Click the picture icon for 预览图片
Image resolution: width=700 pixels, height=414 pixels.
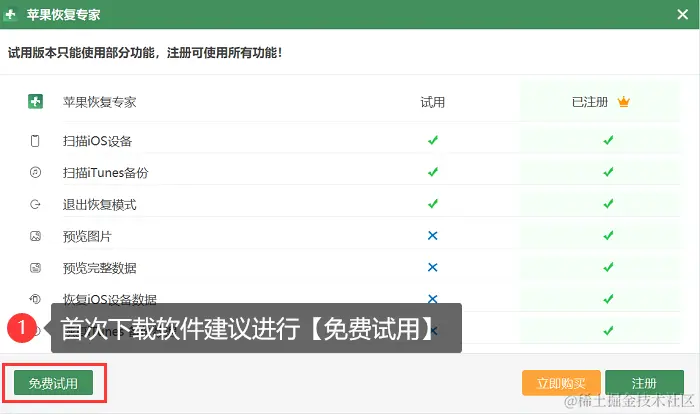[x=35, y=236]
